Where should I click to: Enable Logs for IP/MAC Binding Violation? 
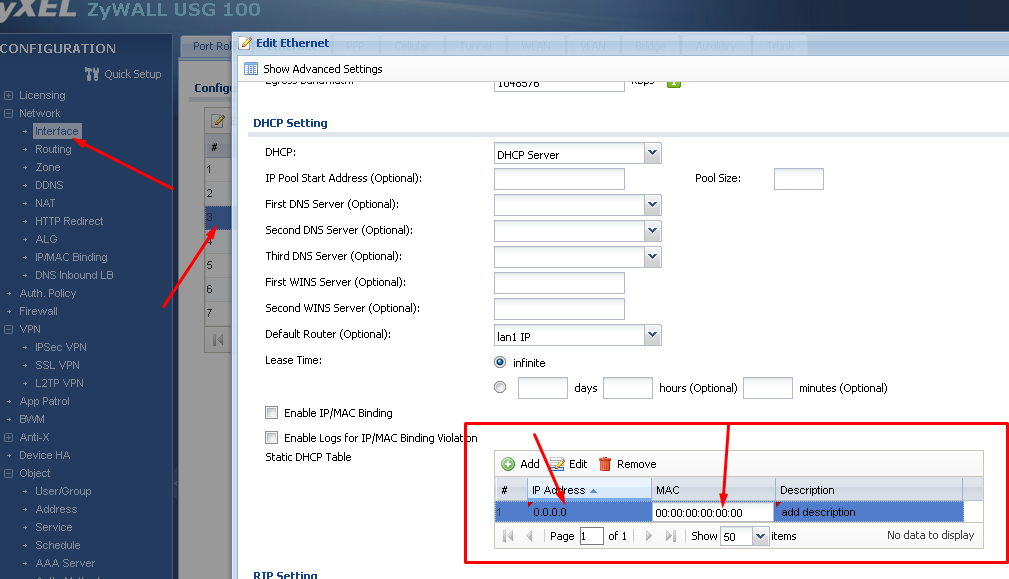[272, 437]
